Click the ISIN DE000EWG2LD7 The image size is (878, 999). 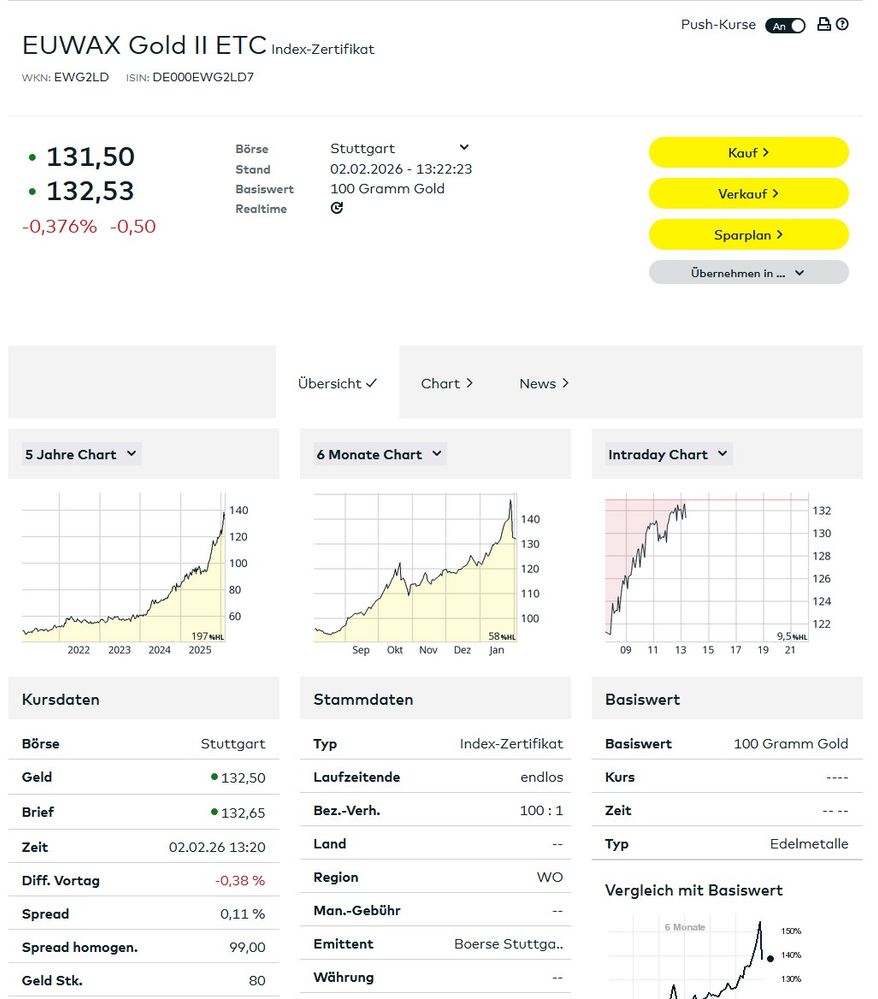[203, 77]
